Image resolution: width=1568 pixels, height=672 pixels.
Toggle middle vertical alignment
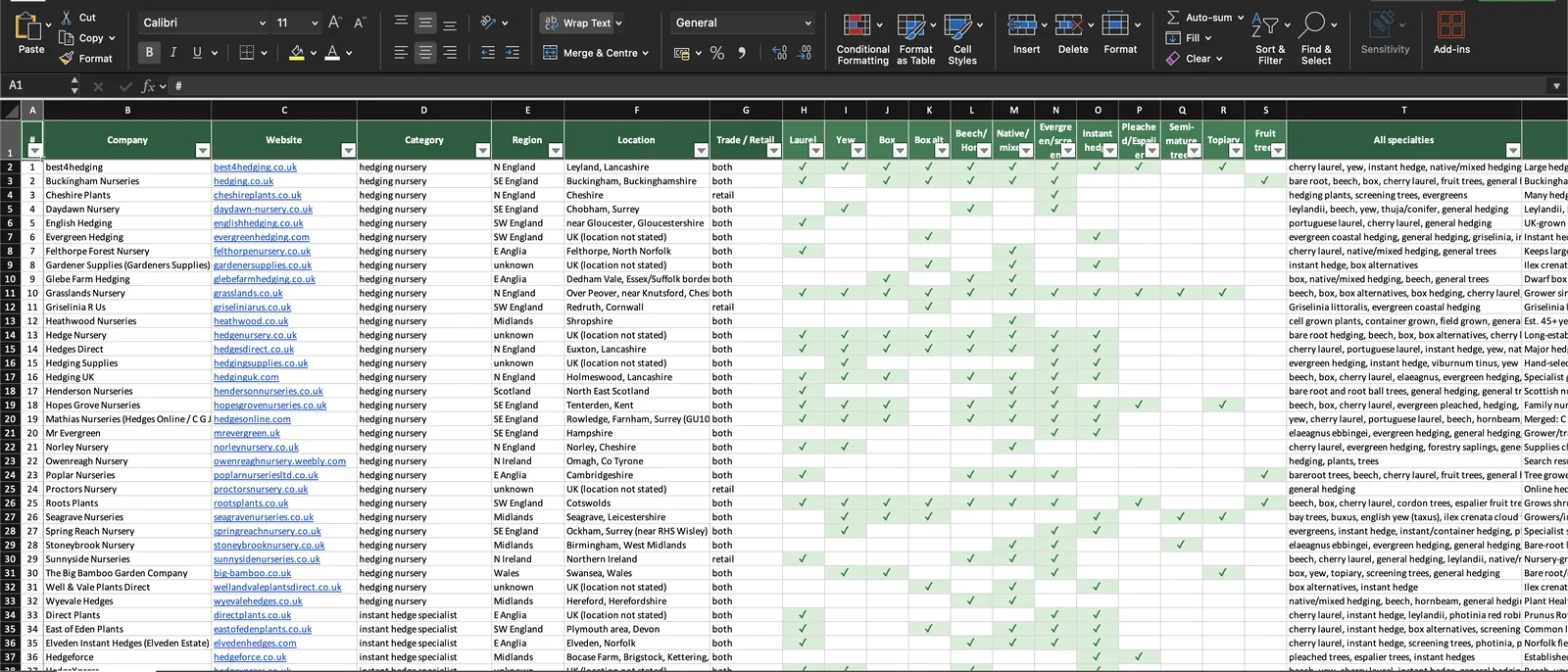(x=425, y=23)
